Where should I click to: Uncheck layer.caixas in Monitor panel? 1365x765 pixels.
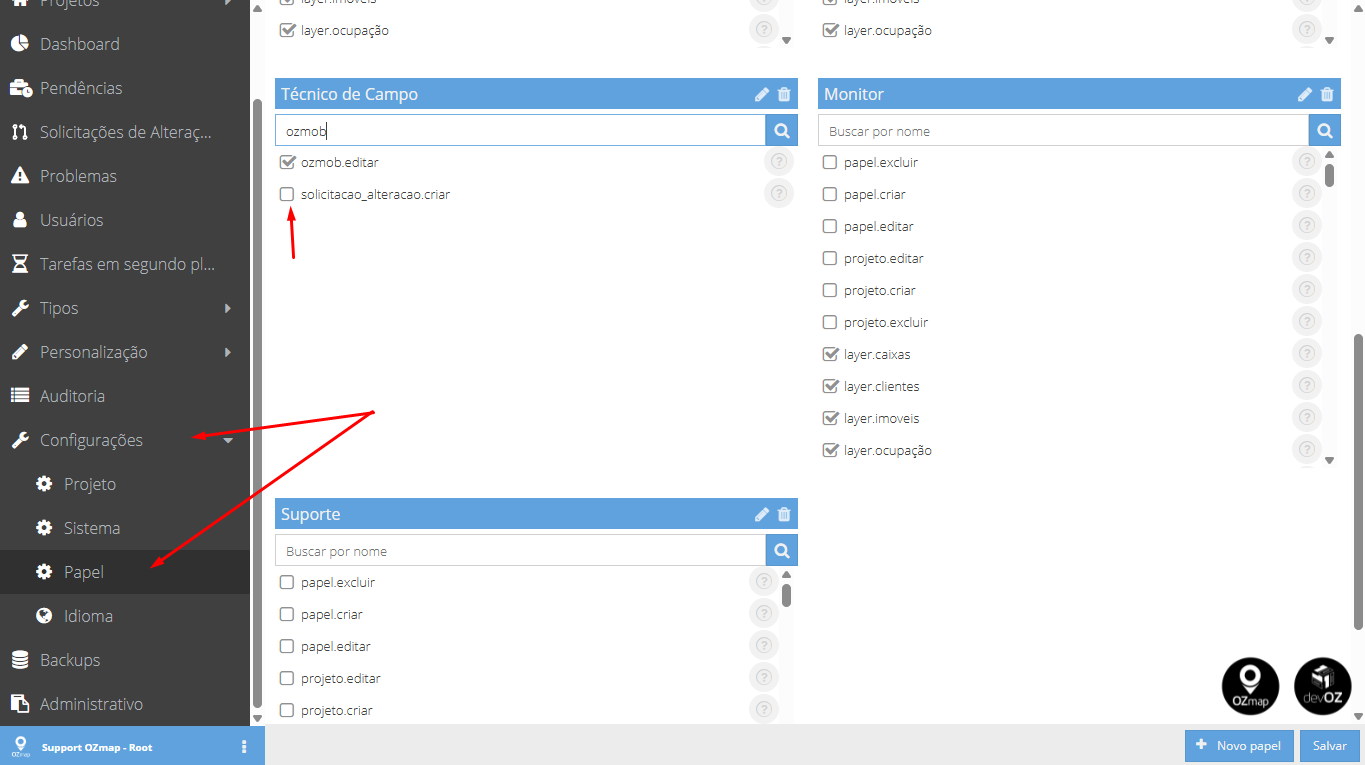pyautogui.click(x=830, y=354)
